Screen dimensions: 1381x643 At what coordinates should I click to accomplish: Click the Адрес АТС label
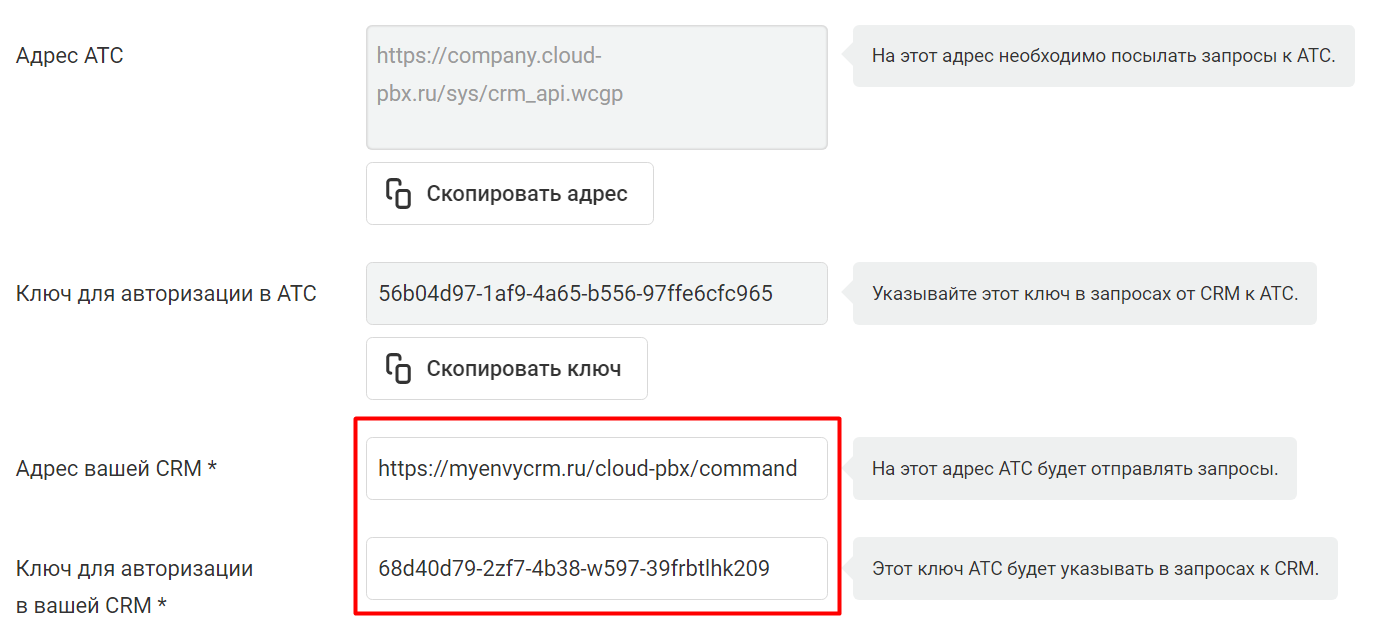[70, 56]
